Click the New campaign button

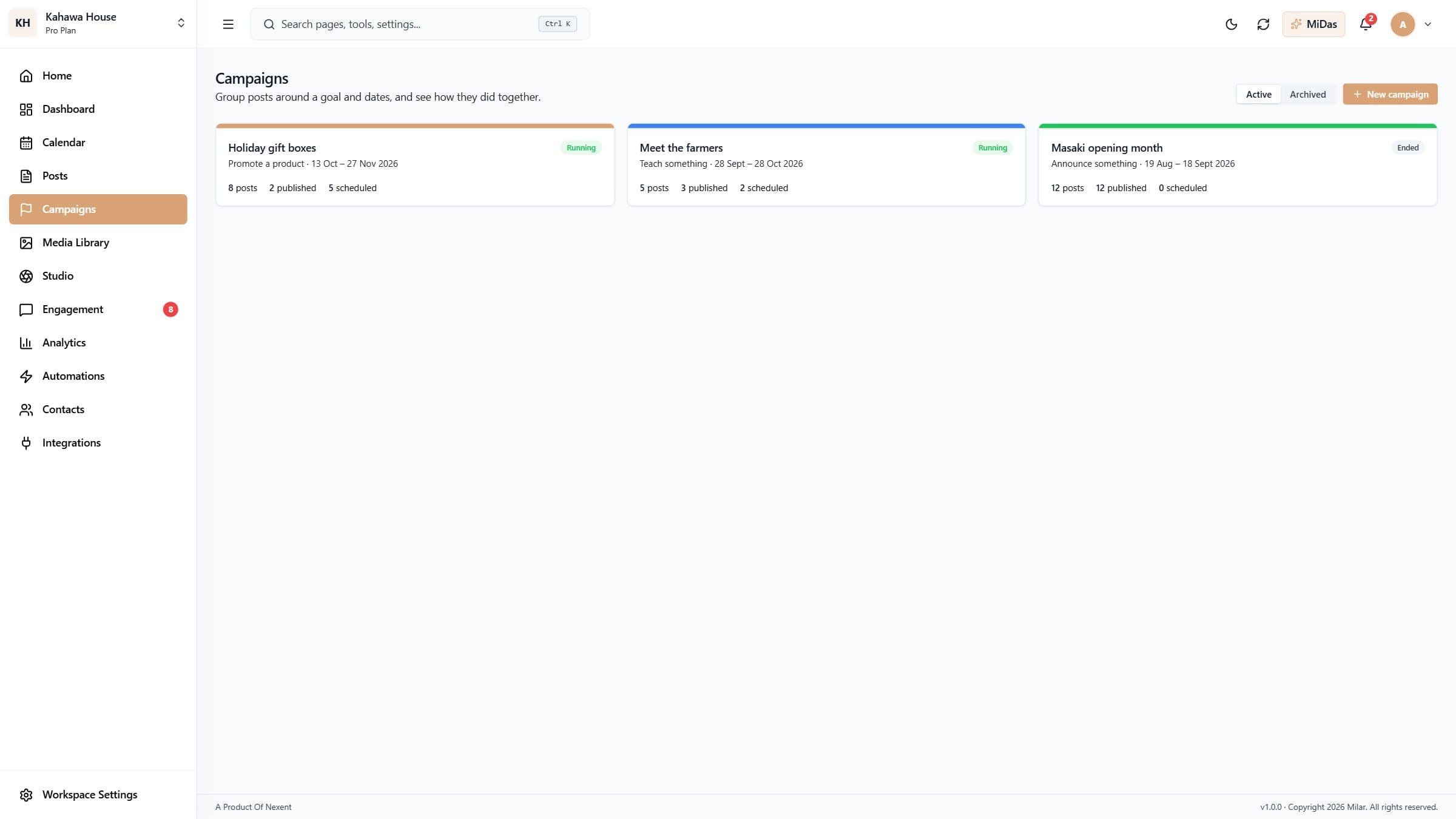1390,94
